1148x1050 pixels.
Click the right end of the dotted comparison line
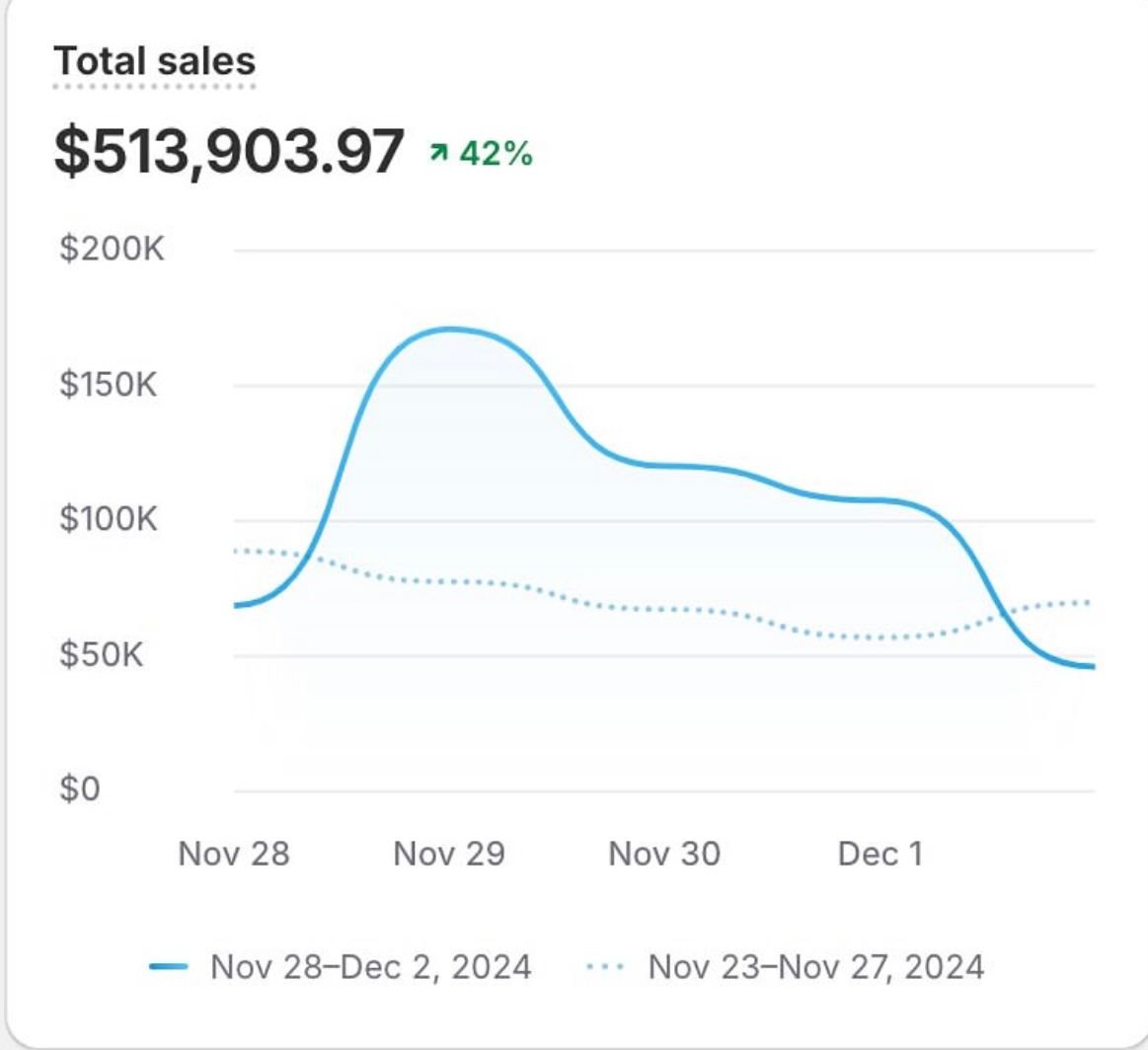(x=1088, y=602)
